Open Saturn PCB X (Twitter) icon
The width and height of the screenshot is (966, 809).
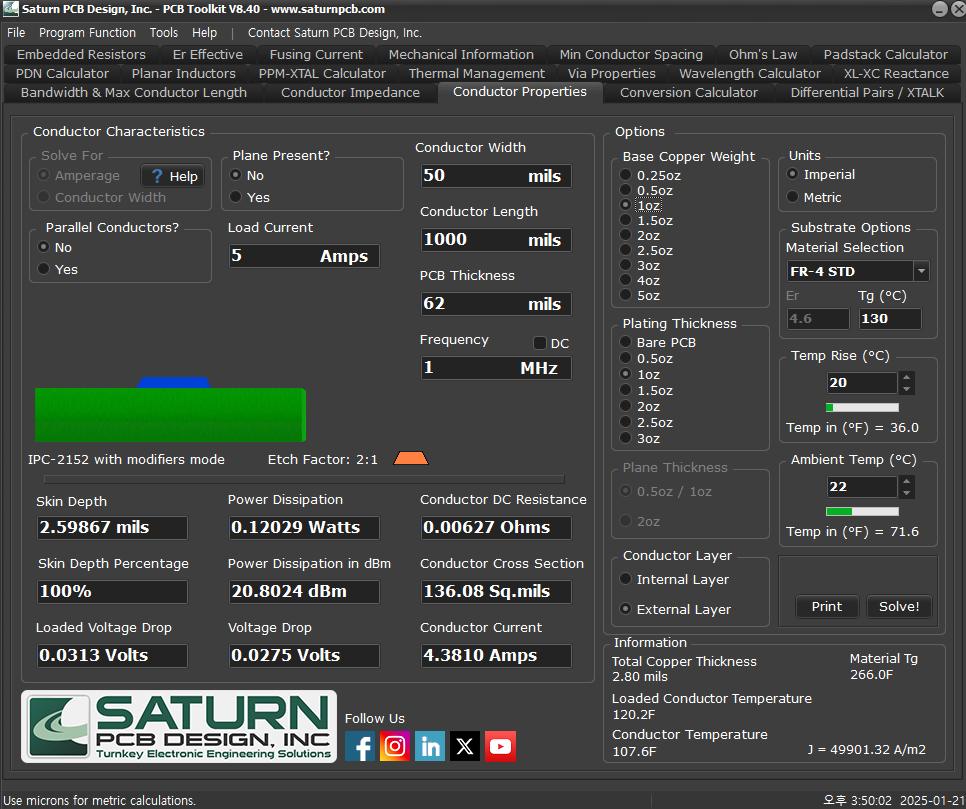[465, 746]
